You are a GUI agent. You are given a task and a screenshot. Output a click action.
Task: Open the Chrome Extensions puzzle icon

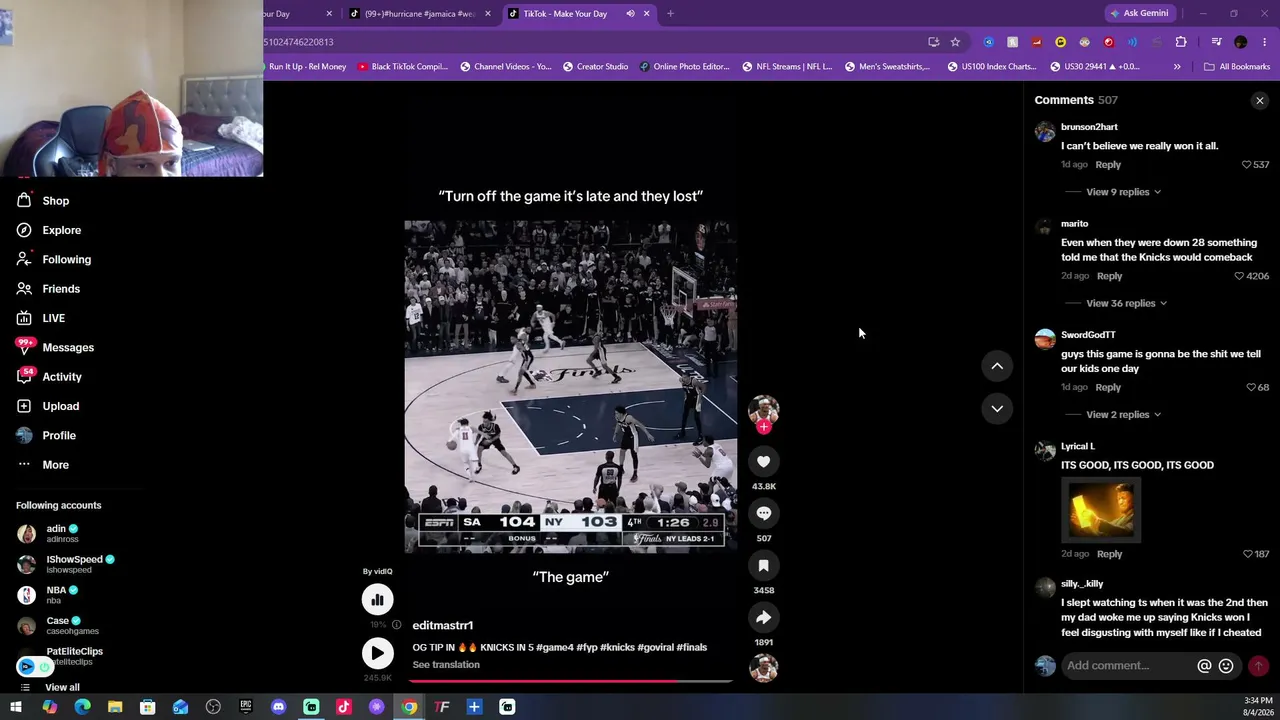point(1181,42)
